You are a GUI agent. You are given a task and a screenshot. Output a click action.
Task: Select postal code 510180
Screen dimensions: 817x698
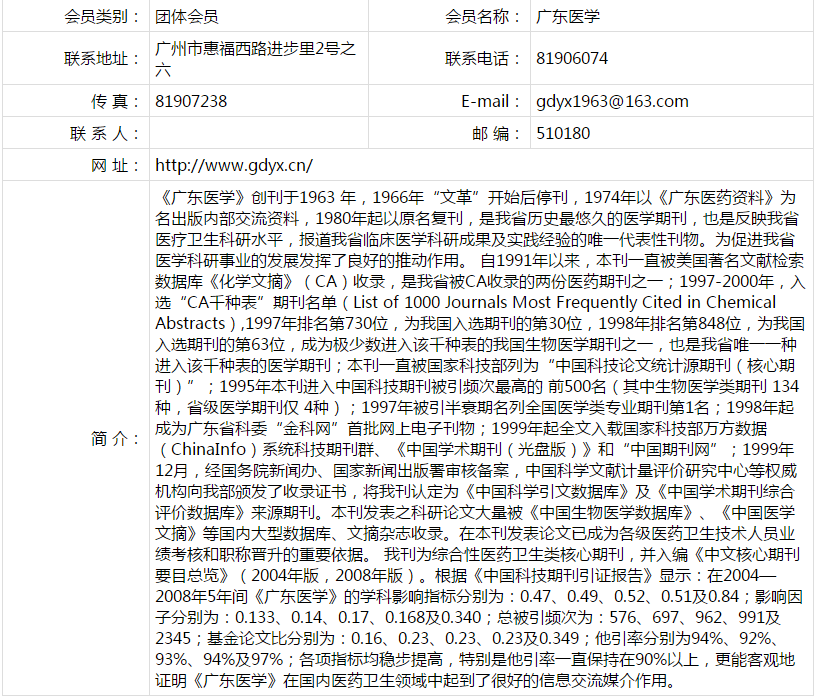pos(563,133)
